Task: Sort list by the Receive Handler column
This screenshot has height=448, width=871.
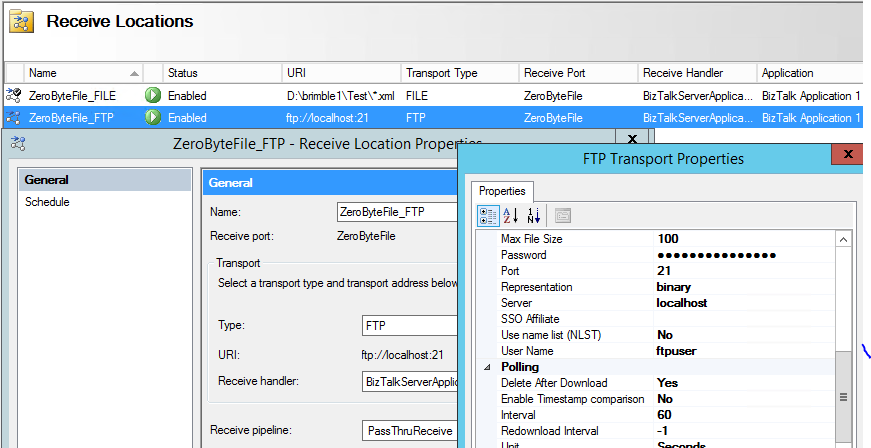Action: (x=698, y=73)
